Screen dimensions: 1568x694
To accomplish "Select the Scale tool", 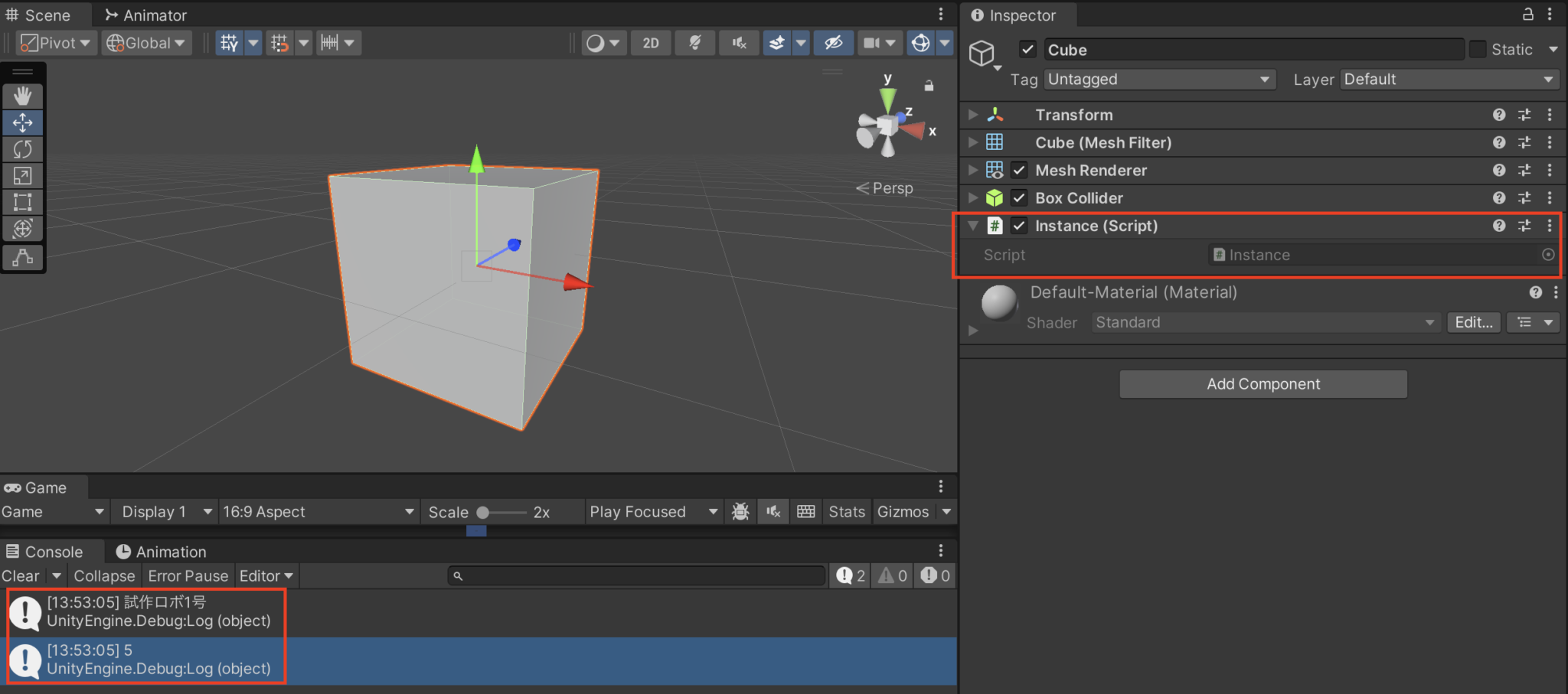I will pos(23,176).
